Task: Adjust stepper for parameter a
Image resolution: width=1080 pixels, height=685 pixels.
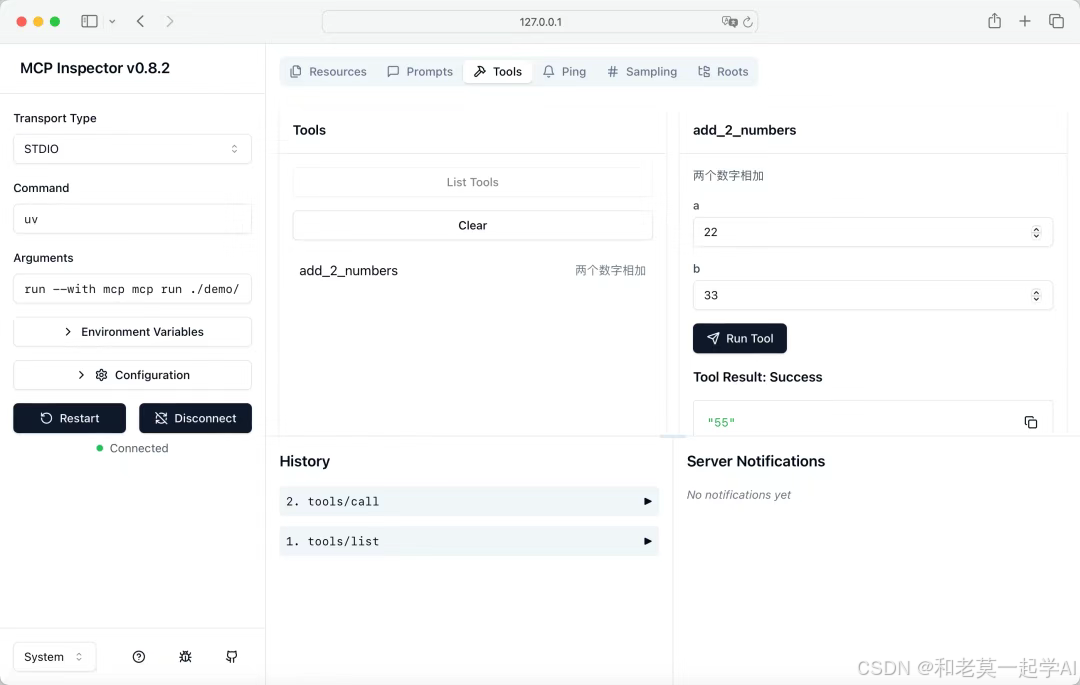Action: [x=1036, y=232]
